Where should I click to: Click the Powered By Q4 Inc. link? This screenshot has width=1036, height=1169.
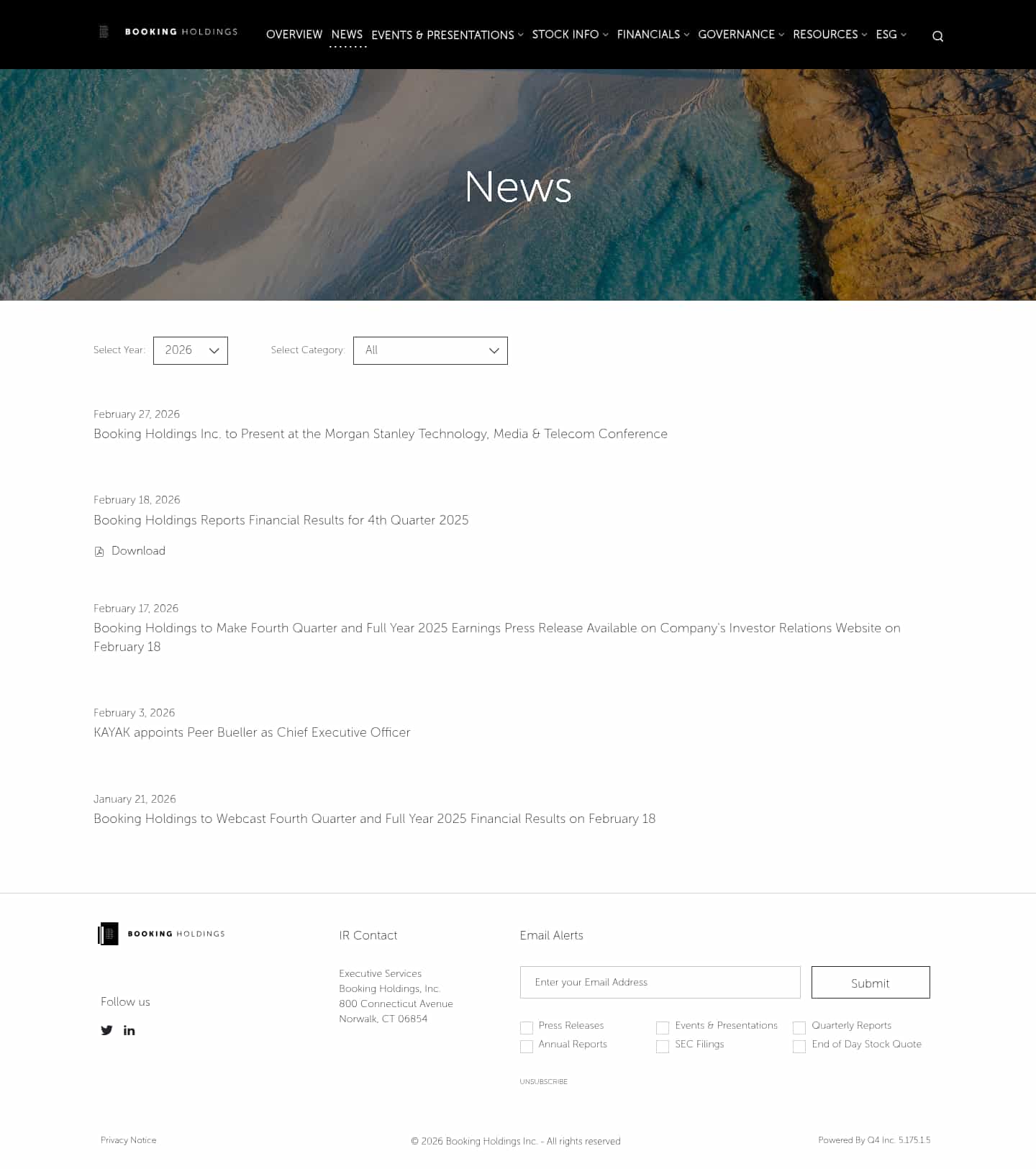click(874, 1140)
